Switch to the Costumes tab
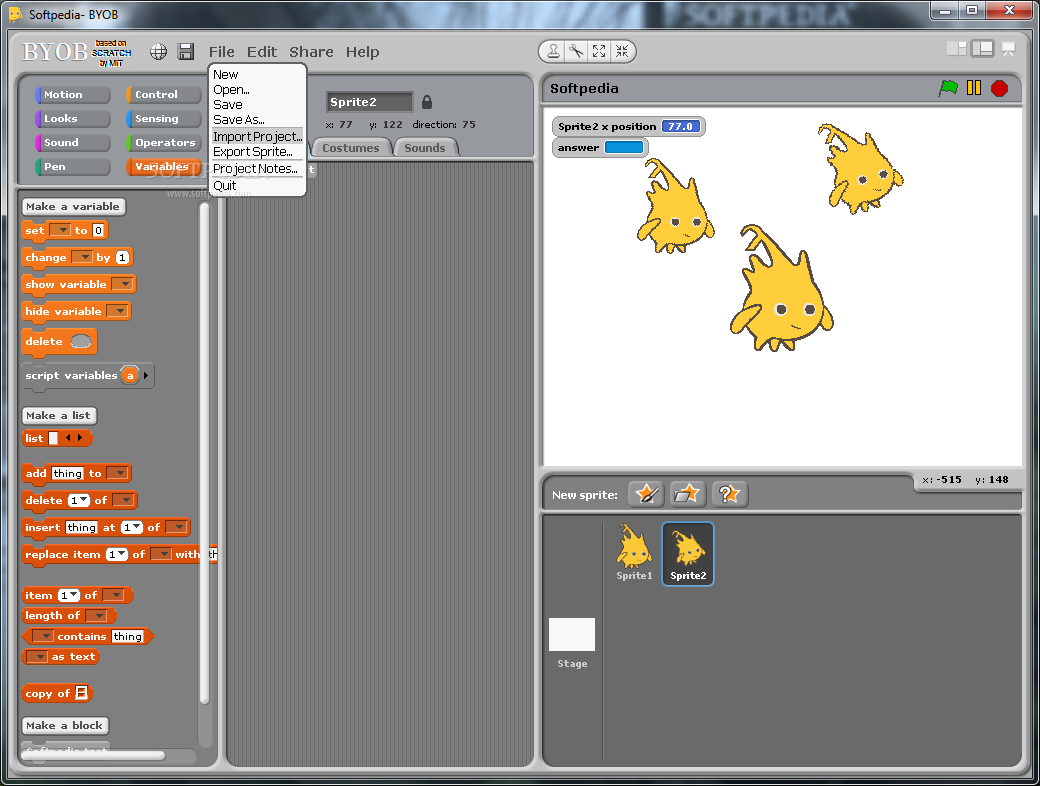The height and width of the screenshot is (786, 1040). 350,148
